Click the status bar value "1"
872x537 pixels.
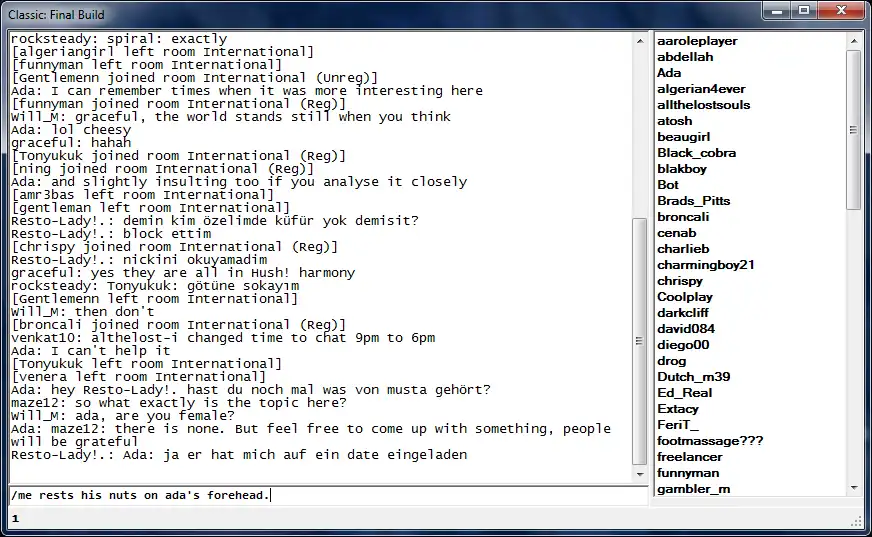point(16,519)
